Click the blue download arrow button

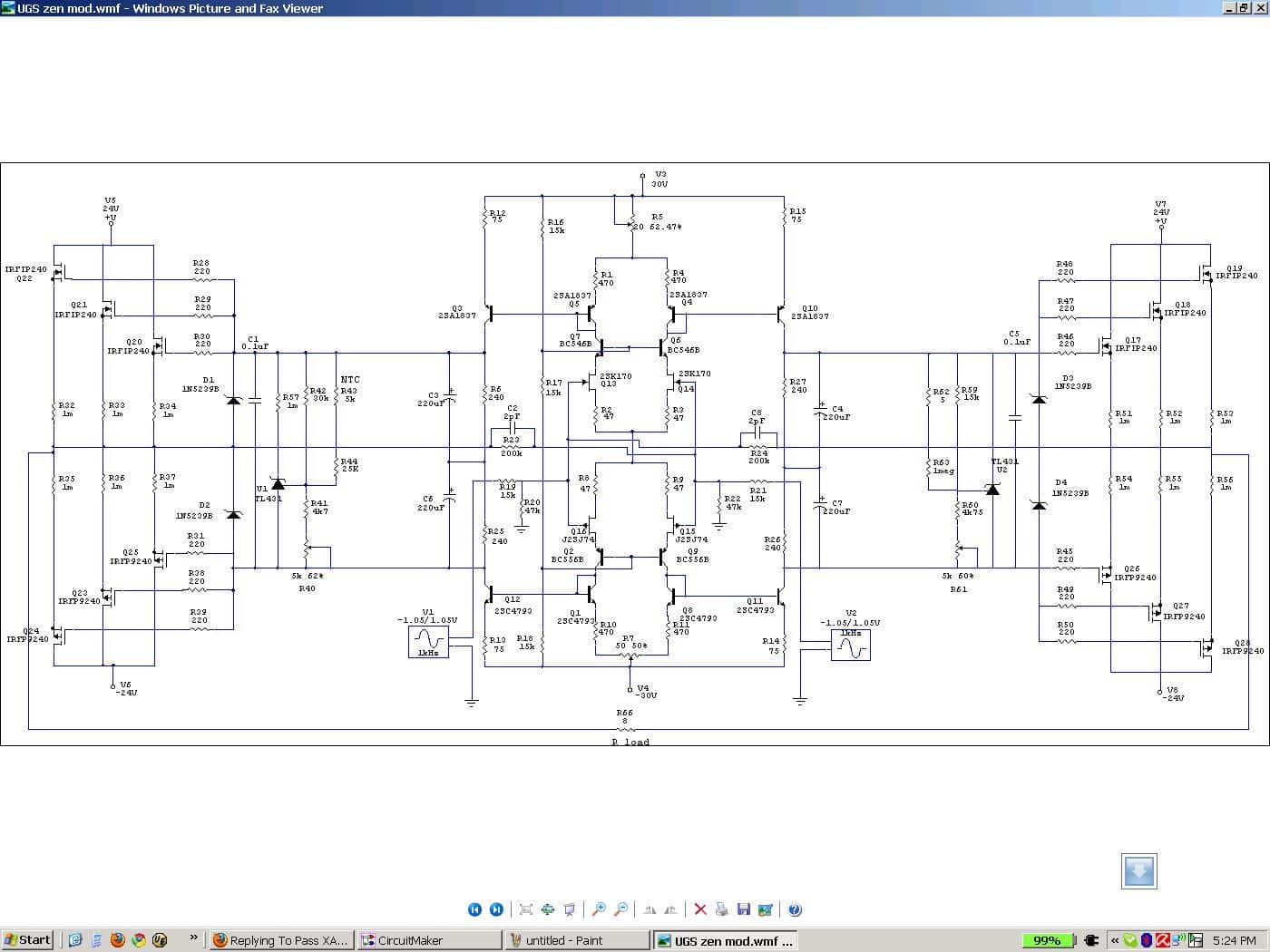[x=1139, y=871]
